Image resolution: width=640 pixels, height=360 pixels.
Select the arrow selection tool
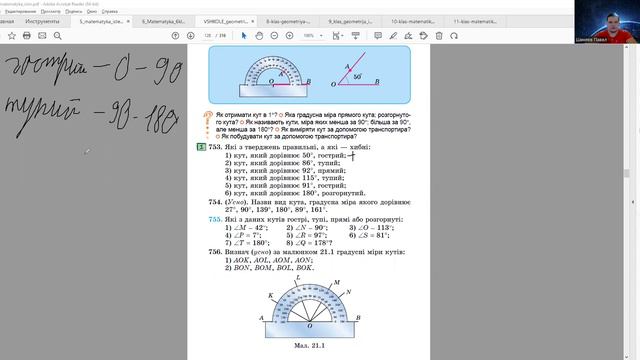244,36
